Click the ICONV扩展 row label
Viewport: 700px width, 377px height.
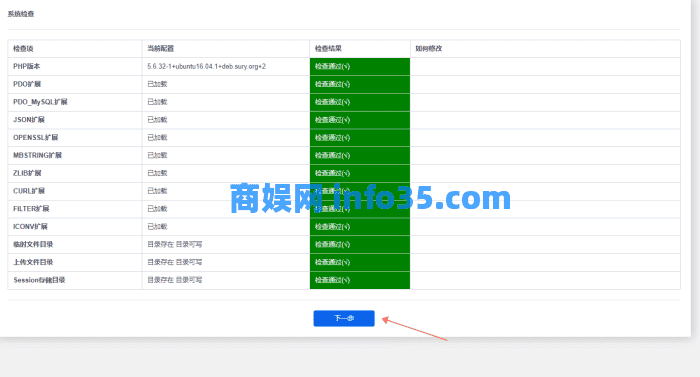pyautogui.click(x=30, y=226)
